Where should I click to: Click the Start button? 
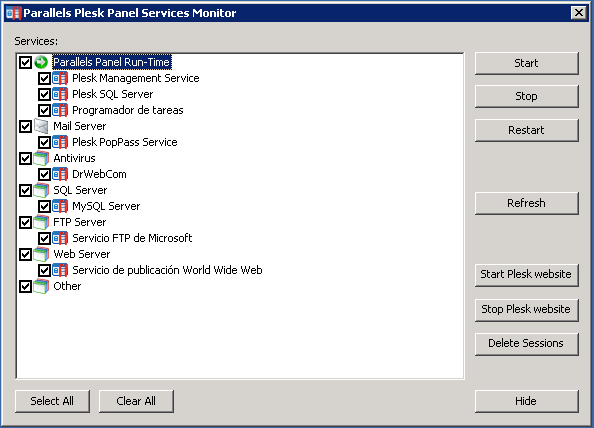point(527,63)
